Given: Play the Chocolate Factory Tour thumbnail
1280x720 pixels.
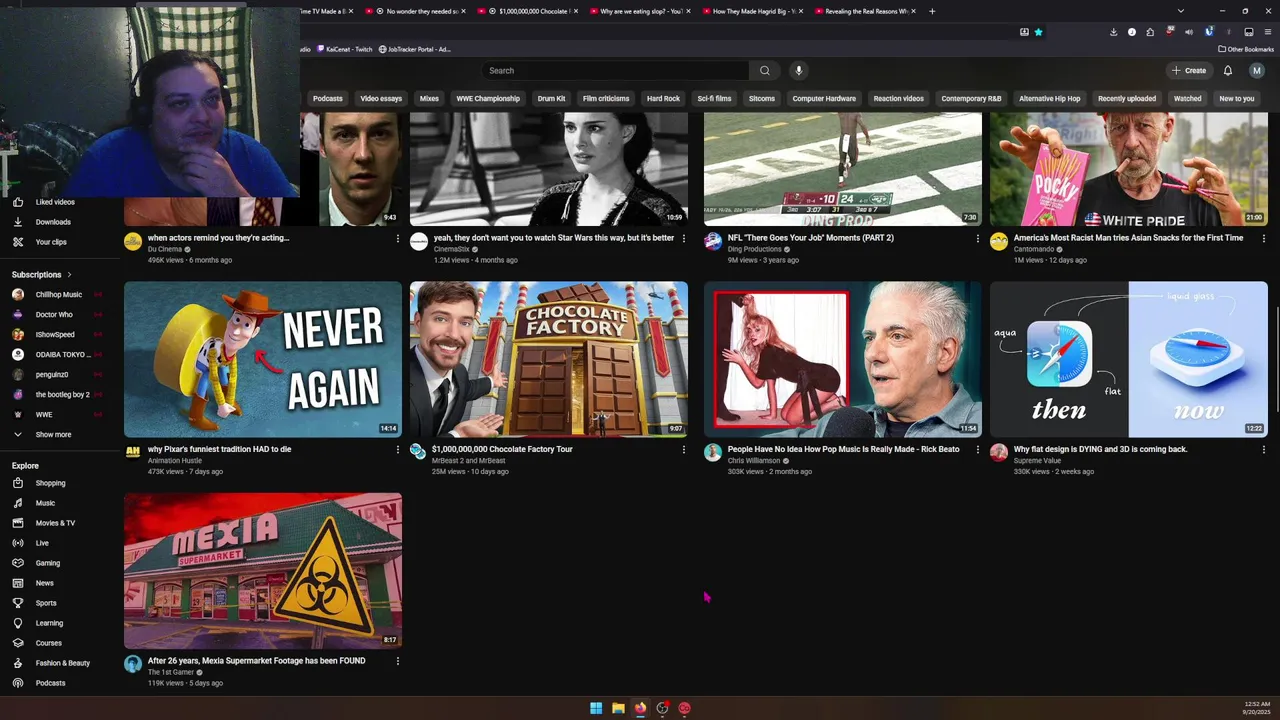Looking at the screenshot, I should tap(549, 359).
